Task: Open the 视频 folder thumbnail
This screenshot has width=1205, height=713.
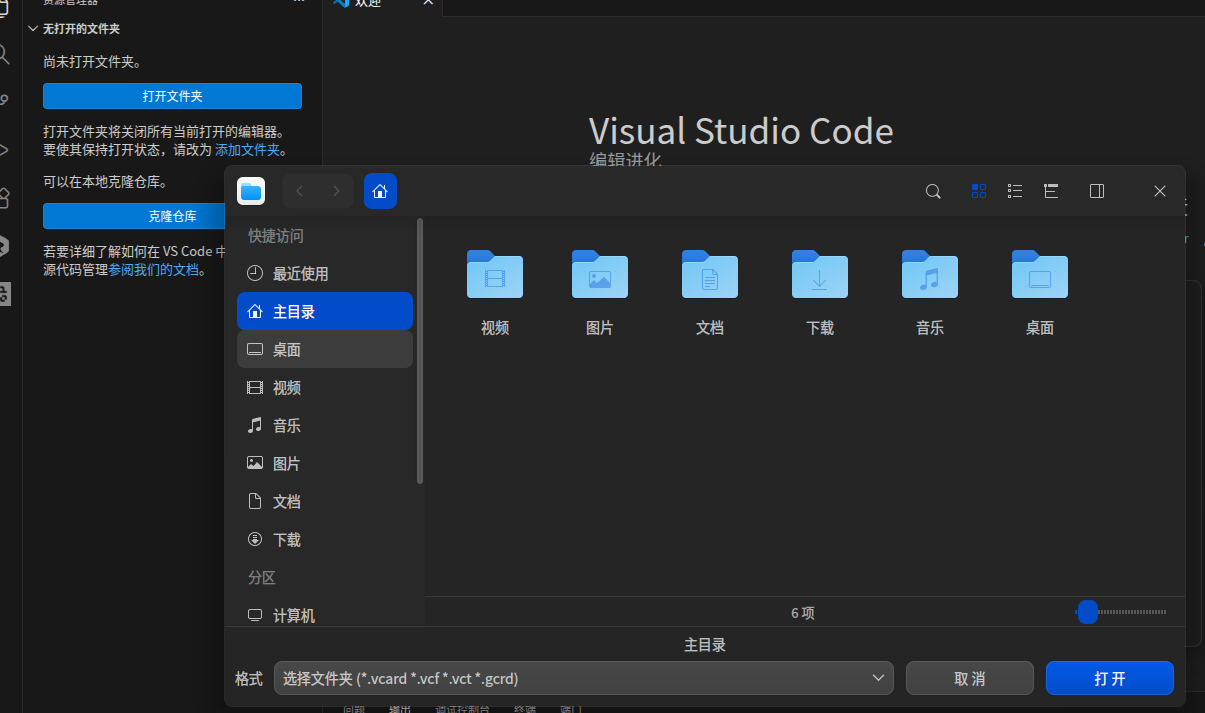Action: tap(495, 274)
